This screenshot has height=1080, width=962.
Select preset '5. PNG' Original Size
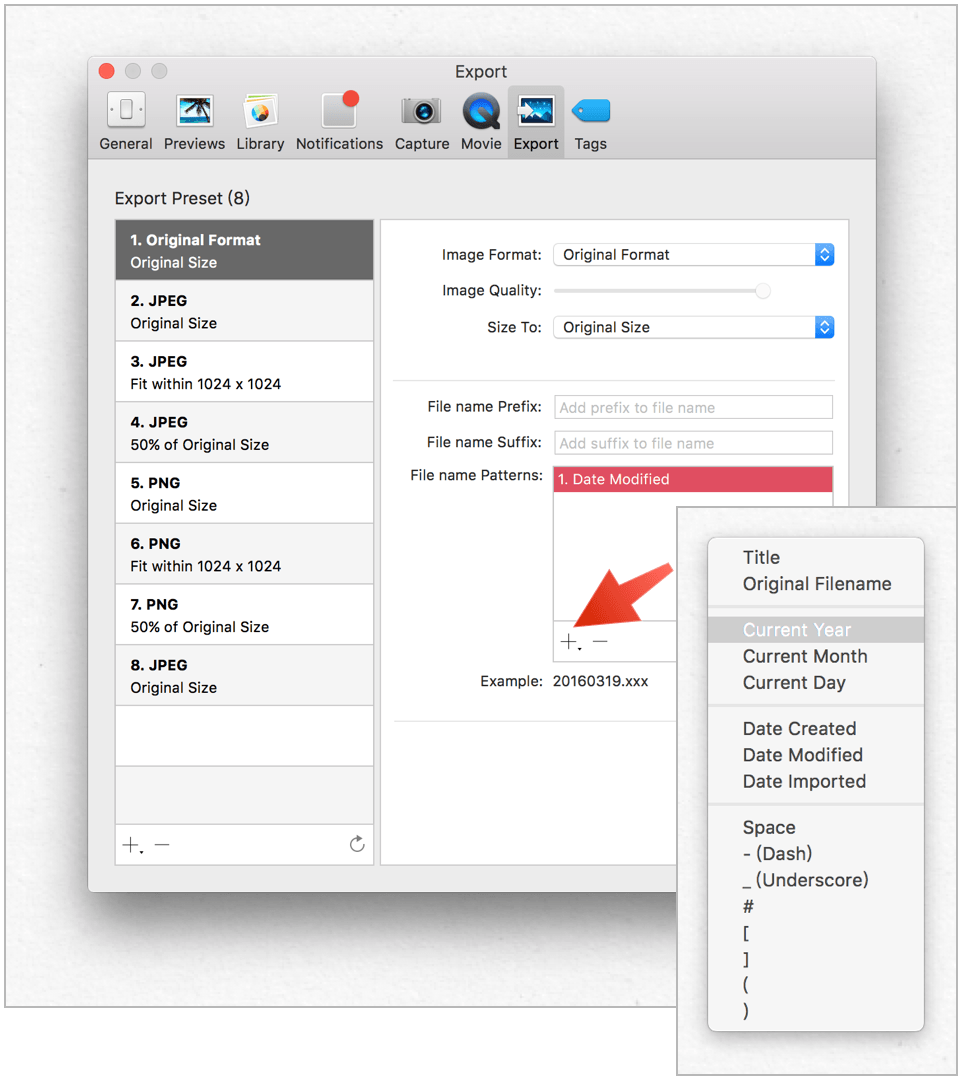click(244, 493)
